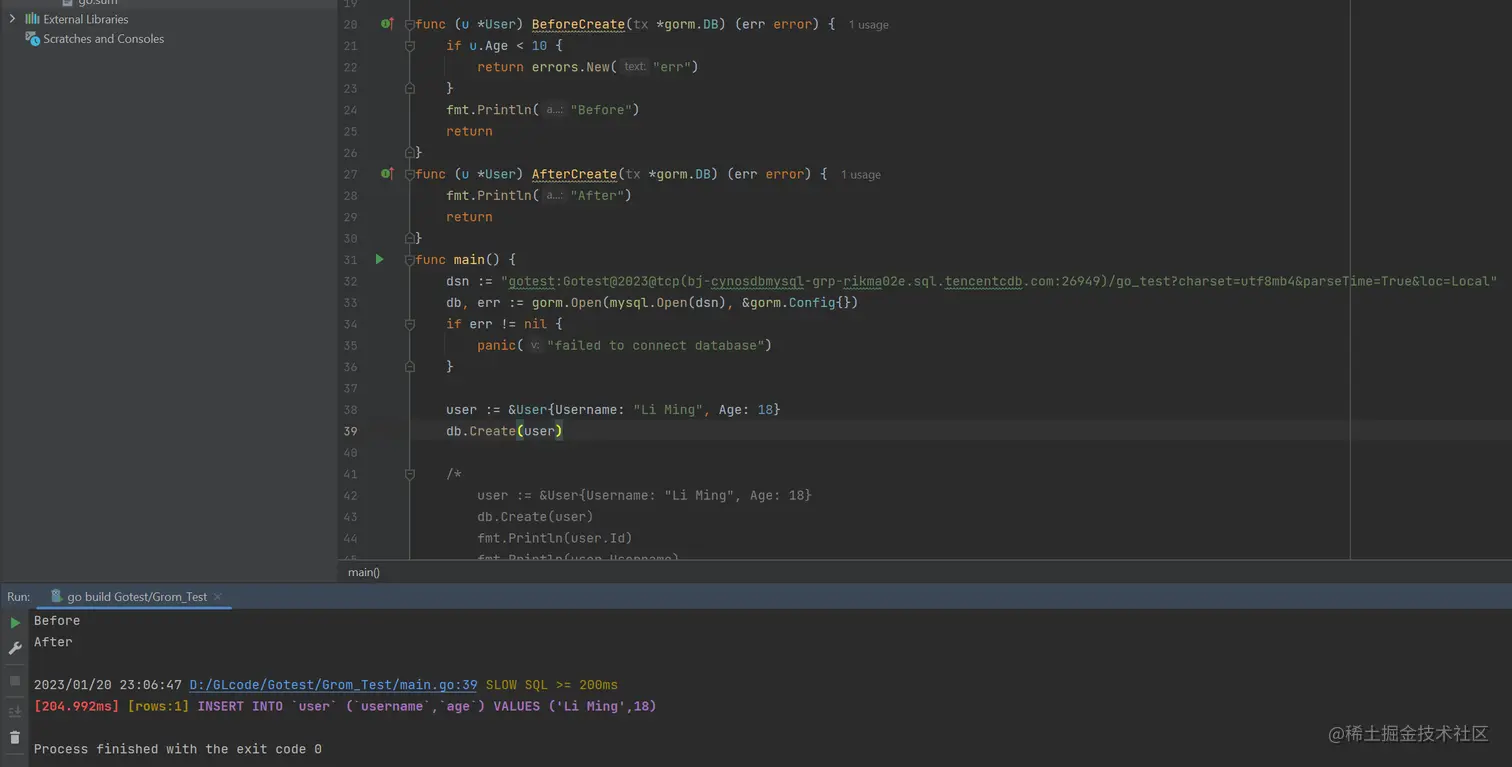Click the 'Run:' panel label
The width and height of the screenshot is (1512, 767).
click(19, 597)
